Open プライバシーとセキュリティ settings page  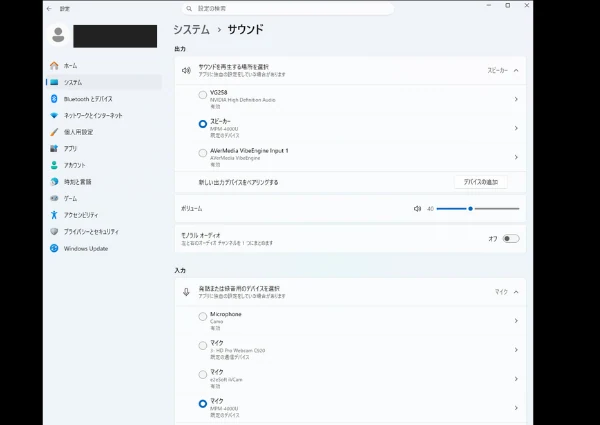coord(104,231)
